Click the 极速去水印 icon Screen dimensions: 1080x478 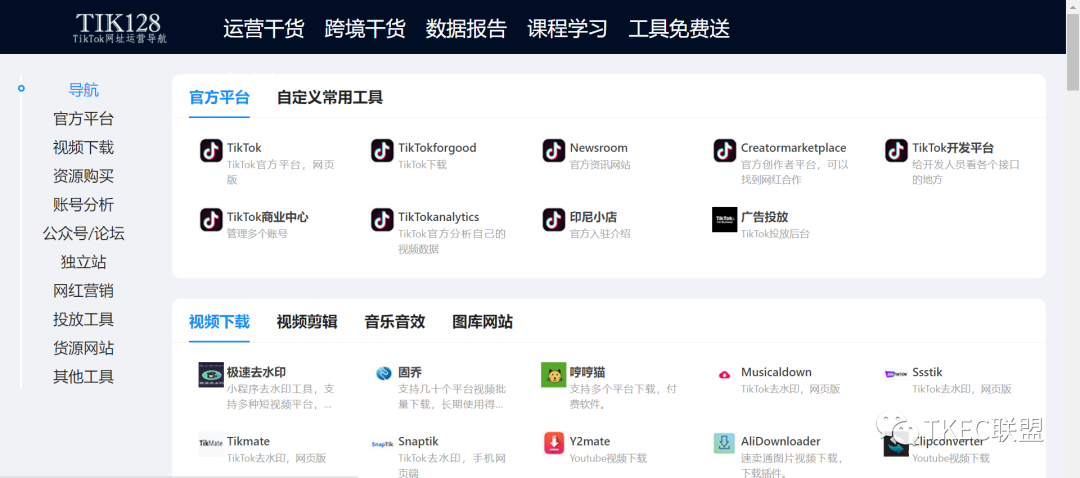(211, 375)
